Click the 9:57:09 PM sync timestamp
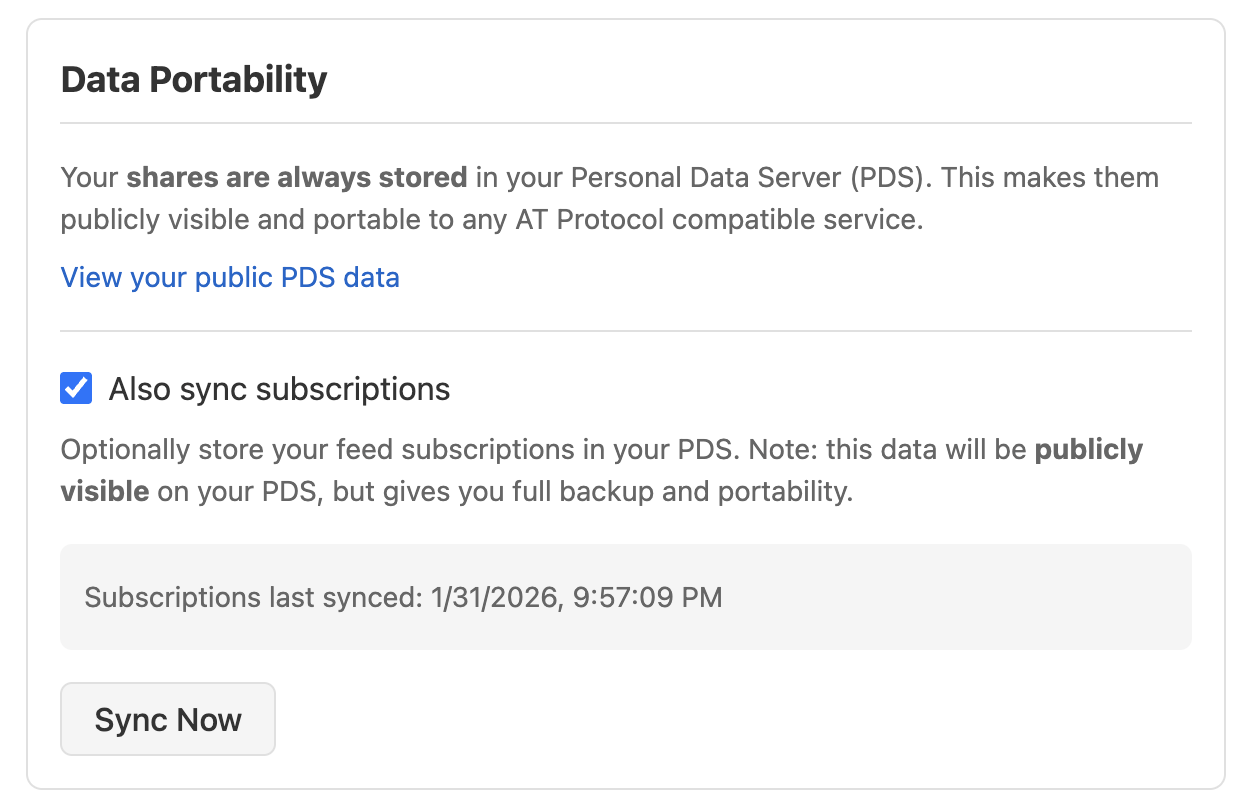The height and width of the screenshot is (810, 1256). 647,598
